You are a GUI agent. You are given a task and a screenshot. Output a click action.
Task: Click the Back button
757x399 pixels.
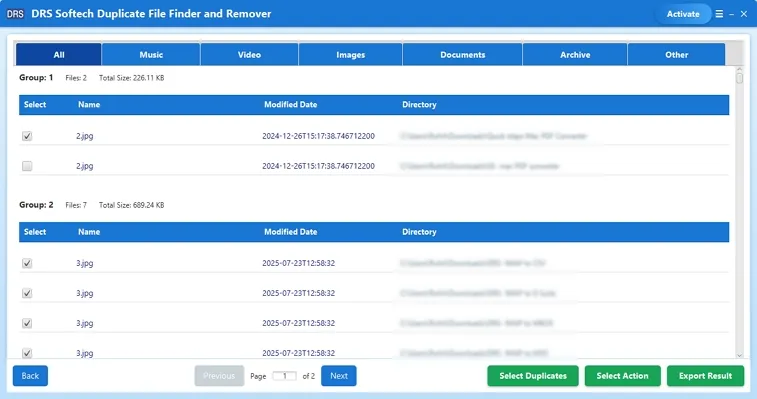[30, 376]
